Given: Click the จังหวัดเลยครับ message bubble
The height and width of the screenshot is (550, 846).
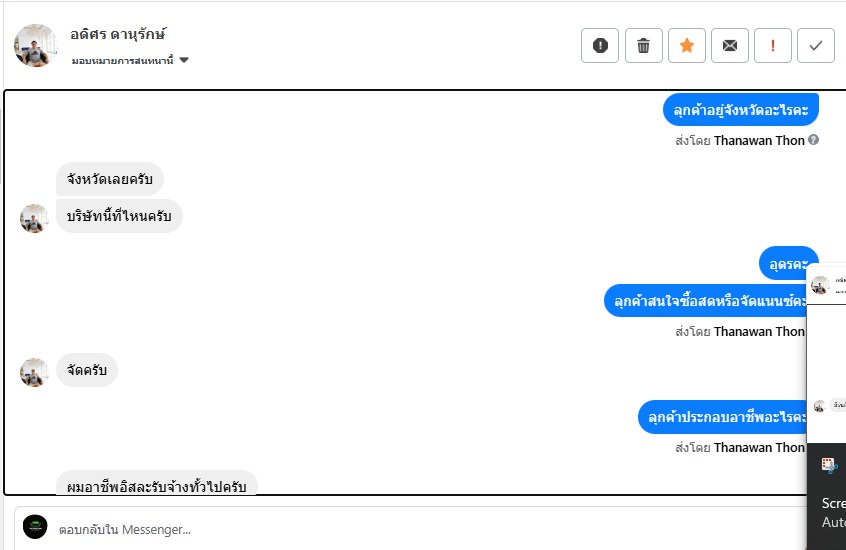Looking at the screenshot, I should point(110,180).
